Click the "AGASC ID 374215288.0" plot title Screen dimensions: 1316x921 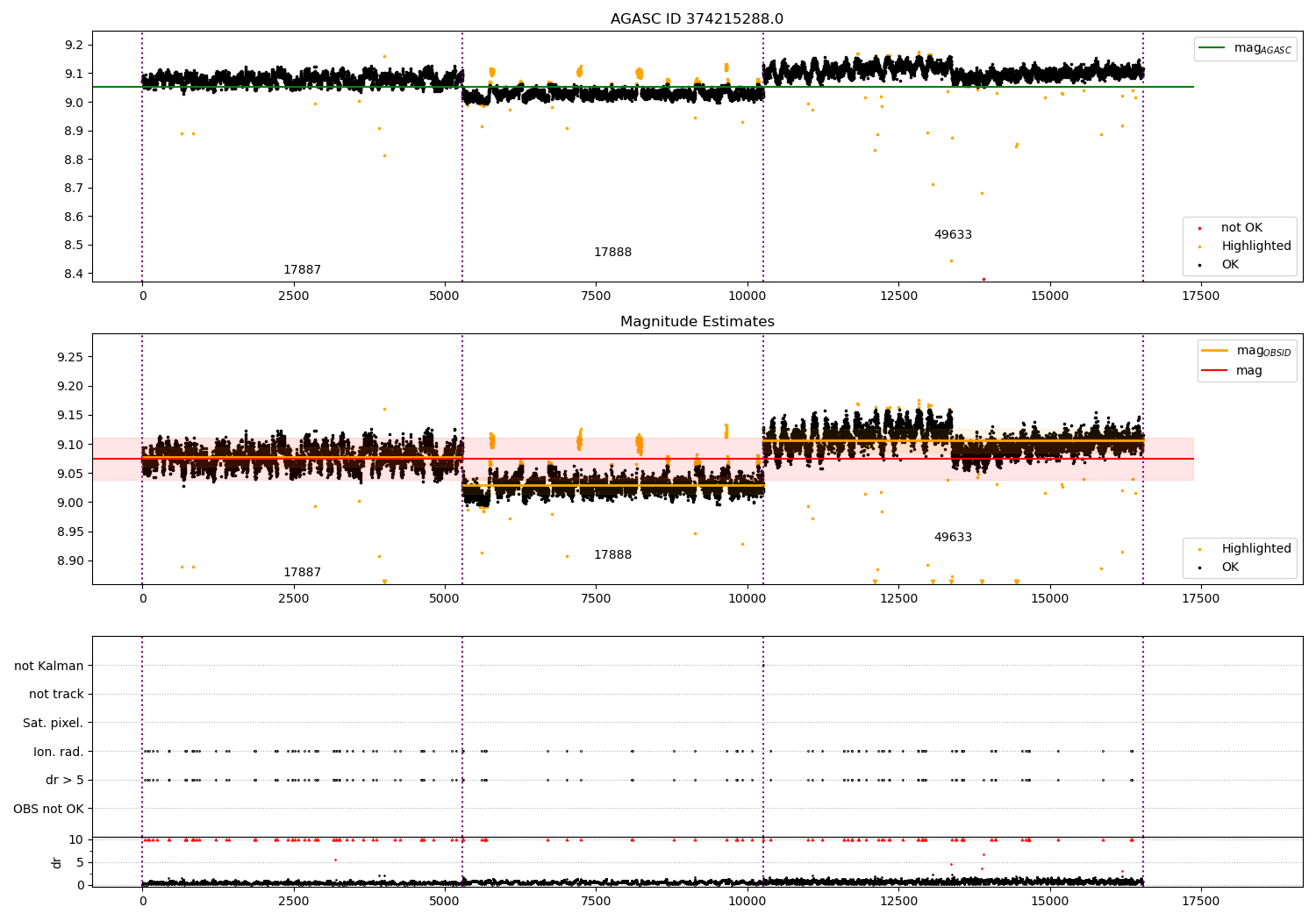tap(697, 19)
